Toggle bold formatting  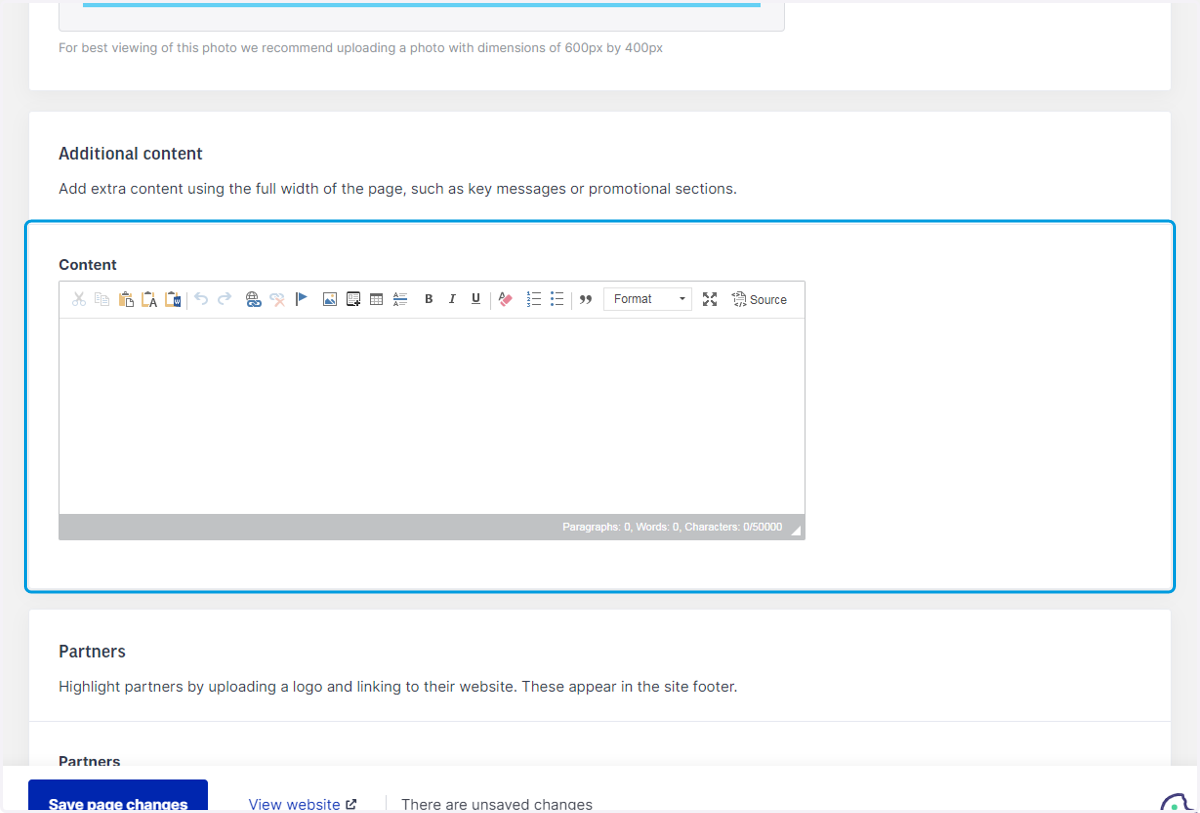click(x=429, y=299)
